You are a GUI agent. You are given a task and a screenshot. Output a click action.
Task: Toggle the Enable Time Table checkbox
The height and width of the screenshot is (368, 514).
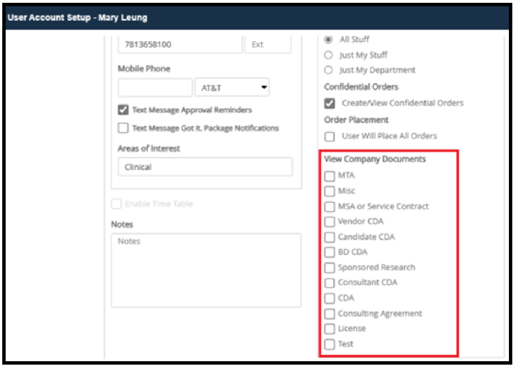[116, 204]
